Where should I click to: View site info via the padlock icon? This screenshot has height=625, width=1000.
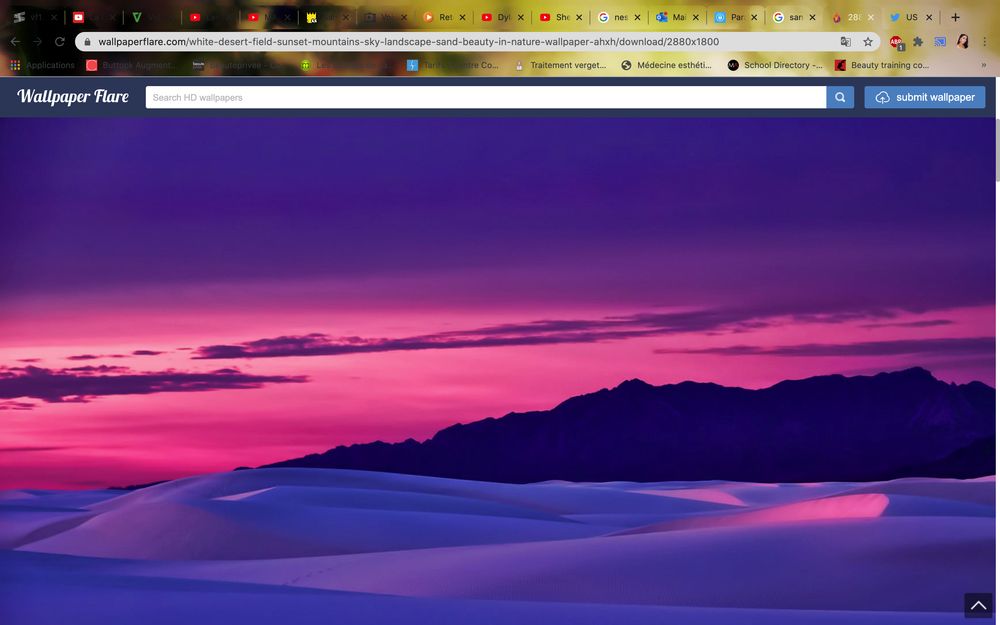point(87,41)
